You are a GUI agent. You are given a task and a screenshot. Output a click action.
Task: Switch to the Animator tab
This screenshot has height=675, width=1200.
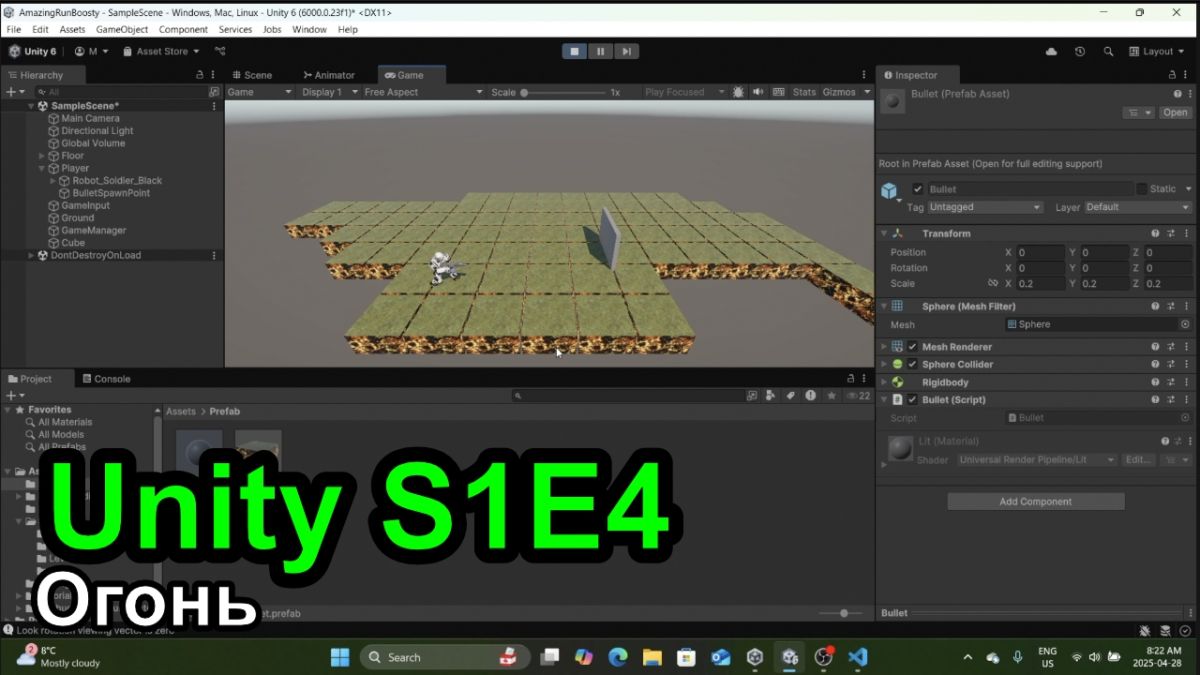[x=327, y=75]
